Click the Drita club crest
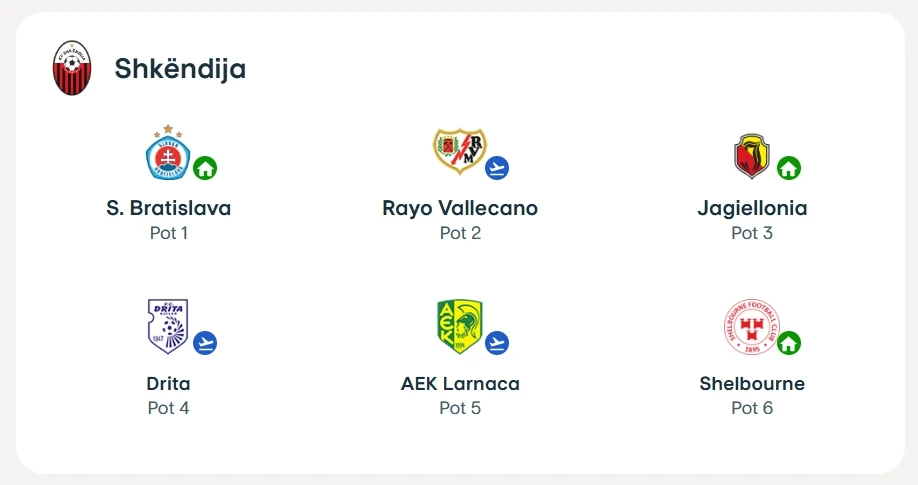 tap(168, 326)
